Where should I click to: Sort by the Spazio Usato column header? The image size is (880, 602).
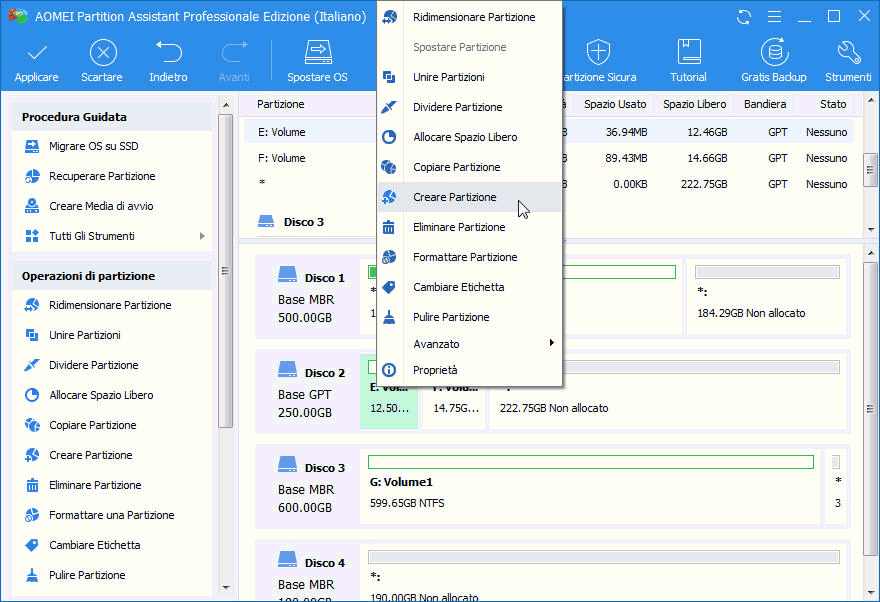pyautogui.click(x=615, y=104)
